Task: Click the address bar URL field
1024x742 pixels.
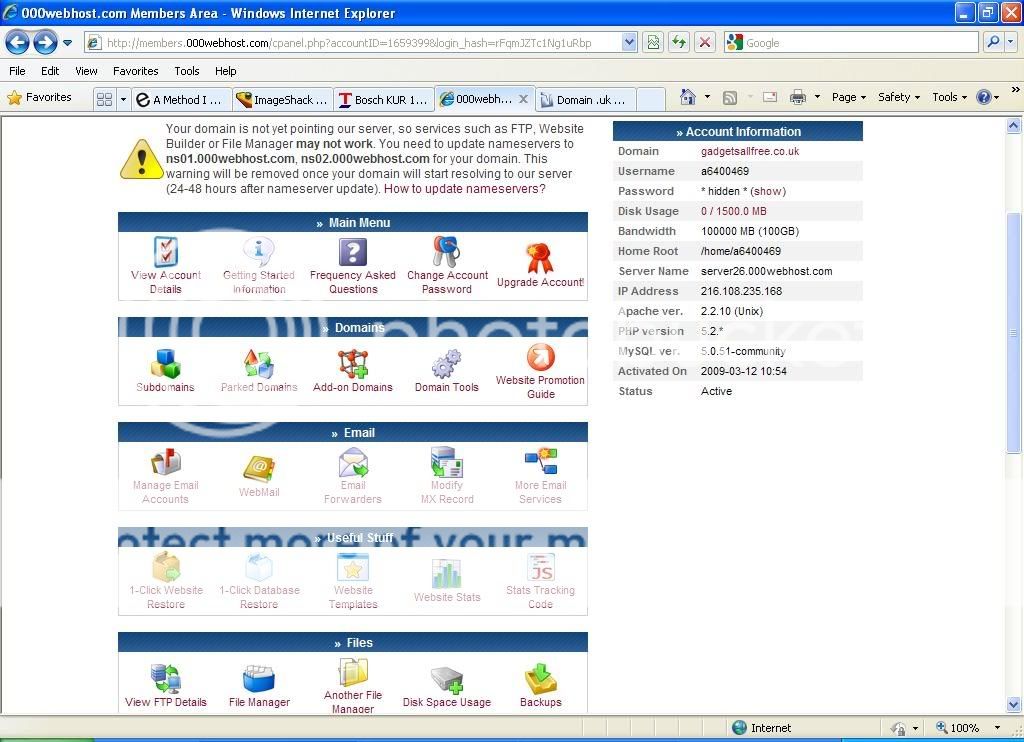Action: click(362, 43)
